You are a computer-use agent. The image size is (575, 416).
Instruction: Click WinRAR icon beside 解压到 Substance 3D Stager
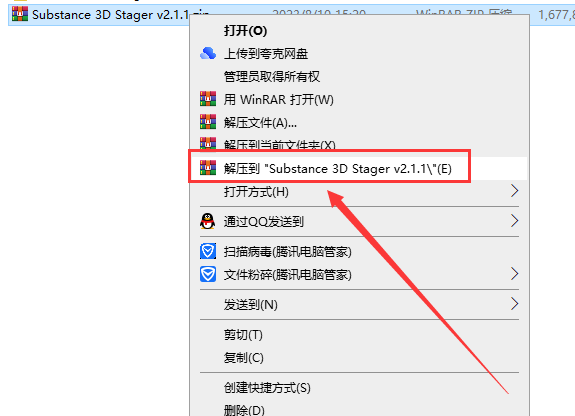click(x=208, y=168)
